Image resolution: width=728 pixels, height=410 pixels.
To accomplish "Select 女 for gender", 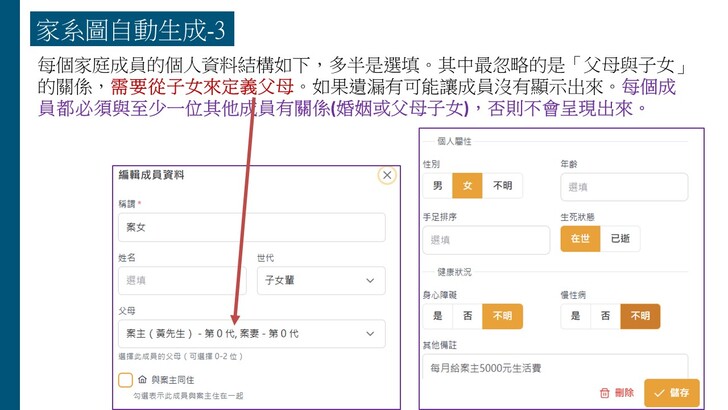I will pyautogui.click(x=466, y=186).
